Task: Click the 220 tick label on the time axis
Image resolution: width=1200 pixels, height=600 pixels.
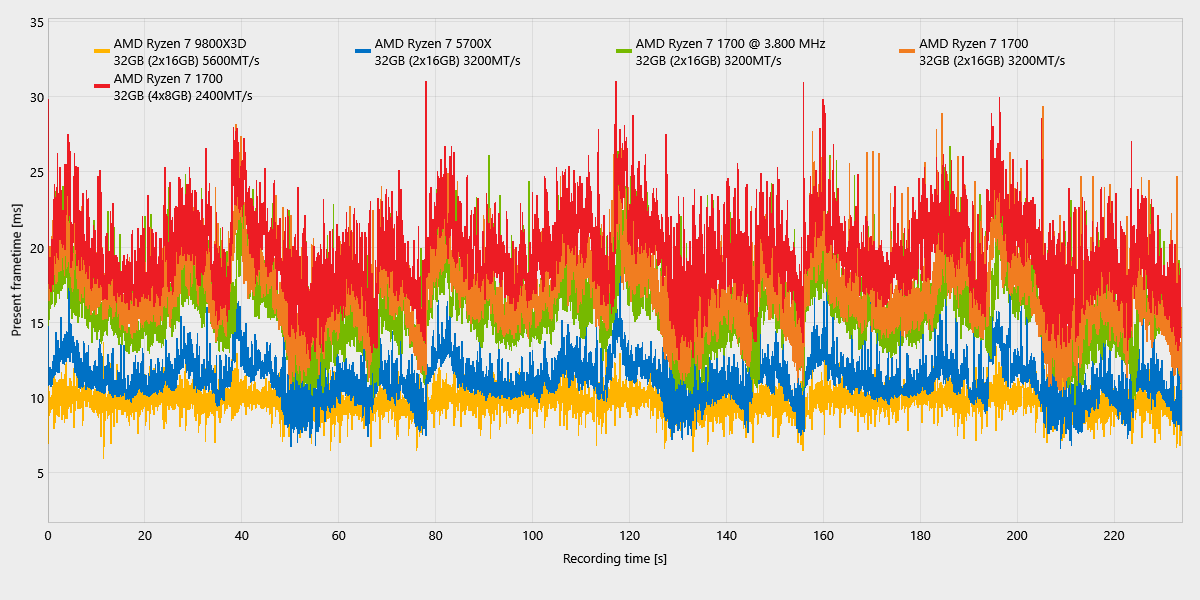Action: pos(1114,535)
